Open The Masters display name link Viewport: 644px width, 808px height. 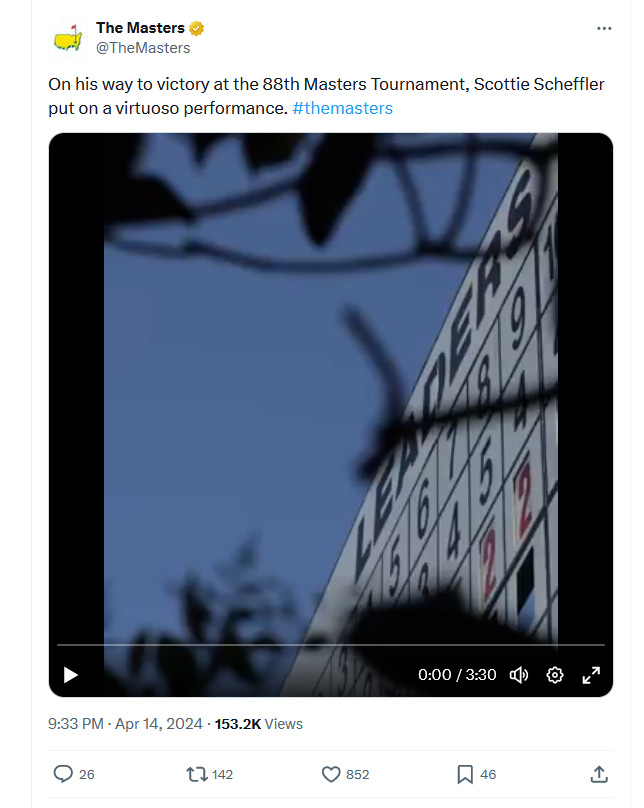click(140, 27)
